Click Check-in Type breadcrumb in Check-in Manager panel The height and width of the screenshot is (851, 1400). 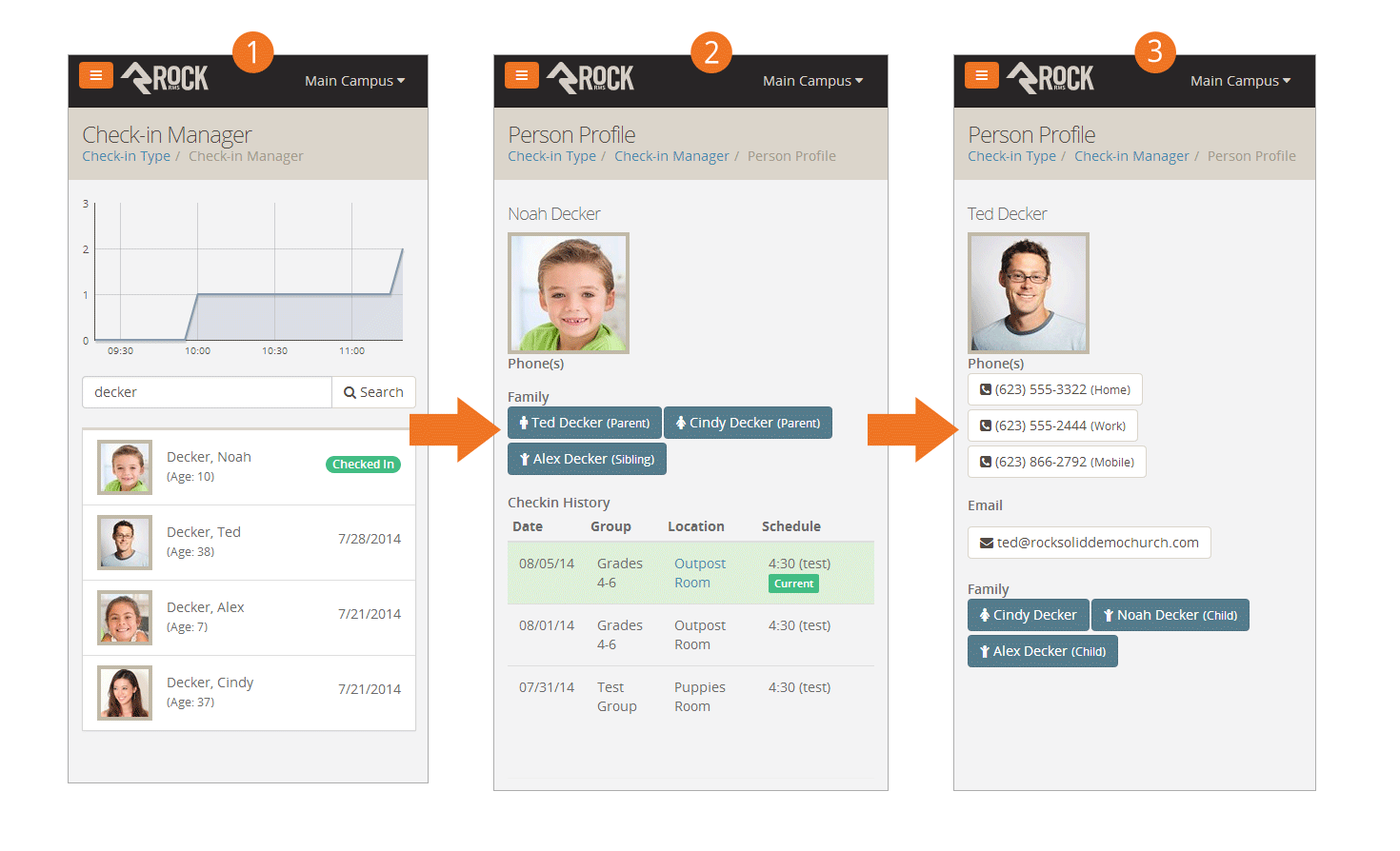126,156
